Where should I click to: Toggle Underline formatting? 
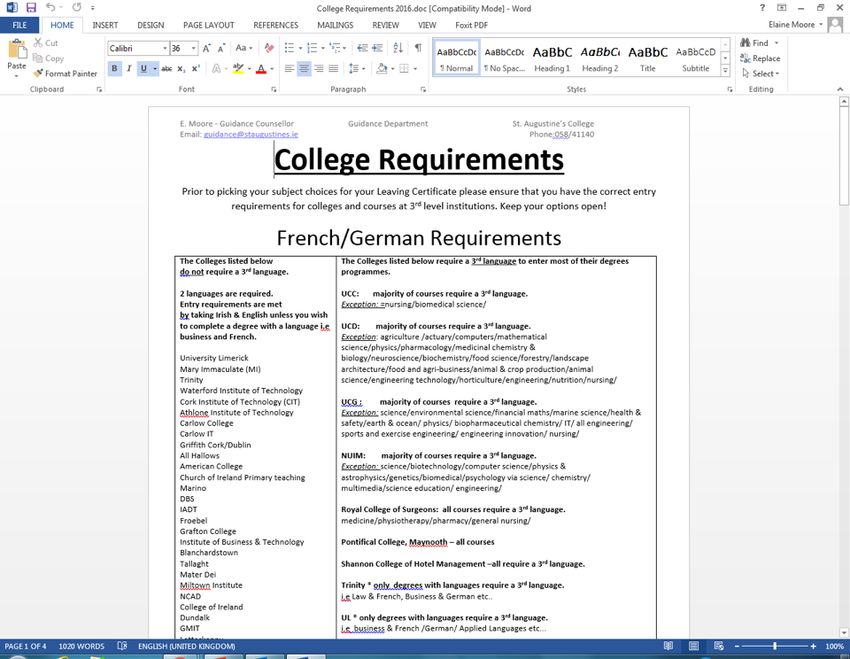[x=144, y=68]
